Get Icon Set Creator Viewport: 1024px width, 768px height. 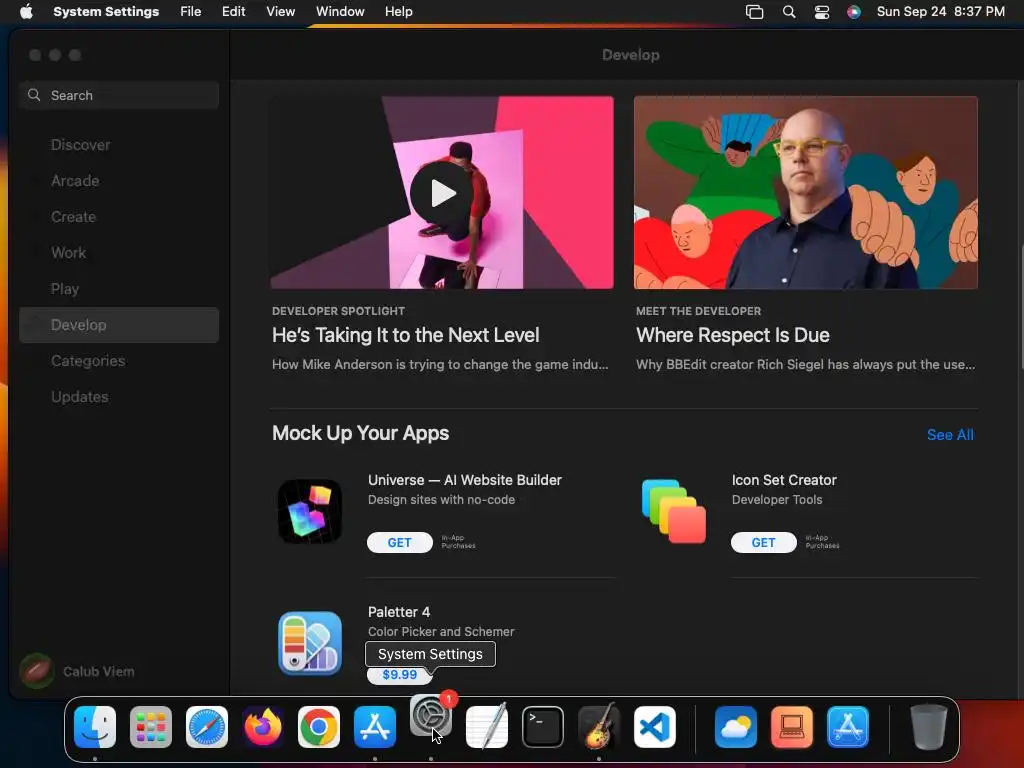click(x=763, y=543)
